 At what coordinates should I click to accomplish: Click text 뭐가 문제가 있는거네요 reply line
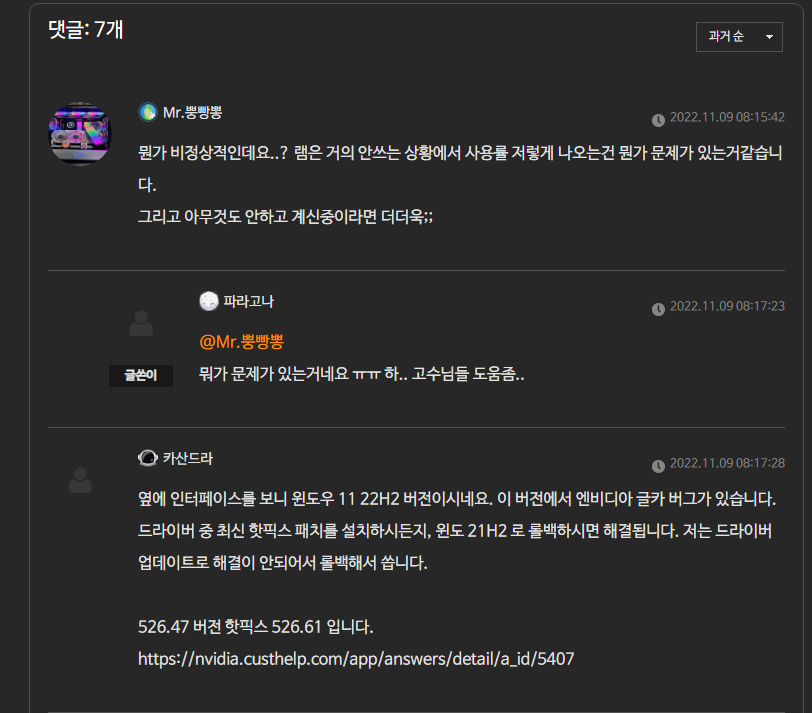[x=361, y=374]
